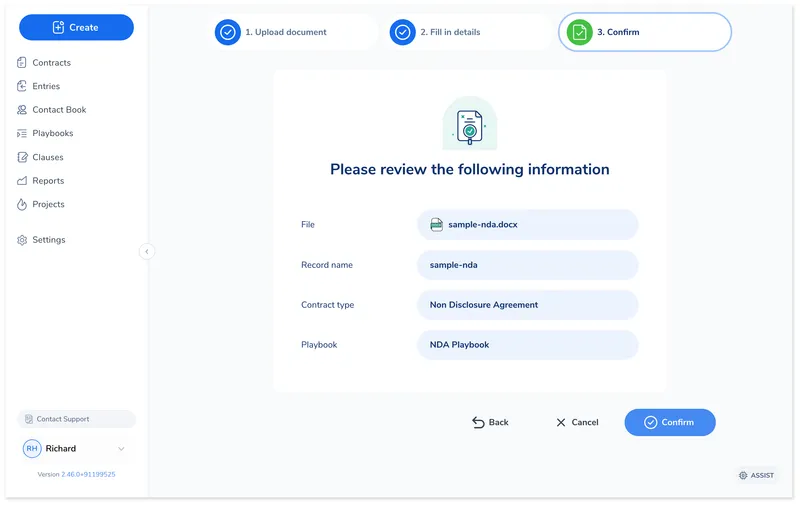Click the Fill in details checkmark circle

pyautogui.click(x=403, y=32)
